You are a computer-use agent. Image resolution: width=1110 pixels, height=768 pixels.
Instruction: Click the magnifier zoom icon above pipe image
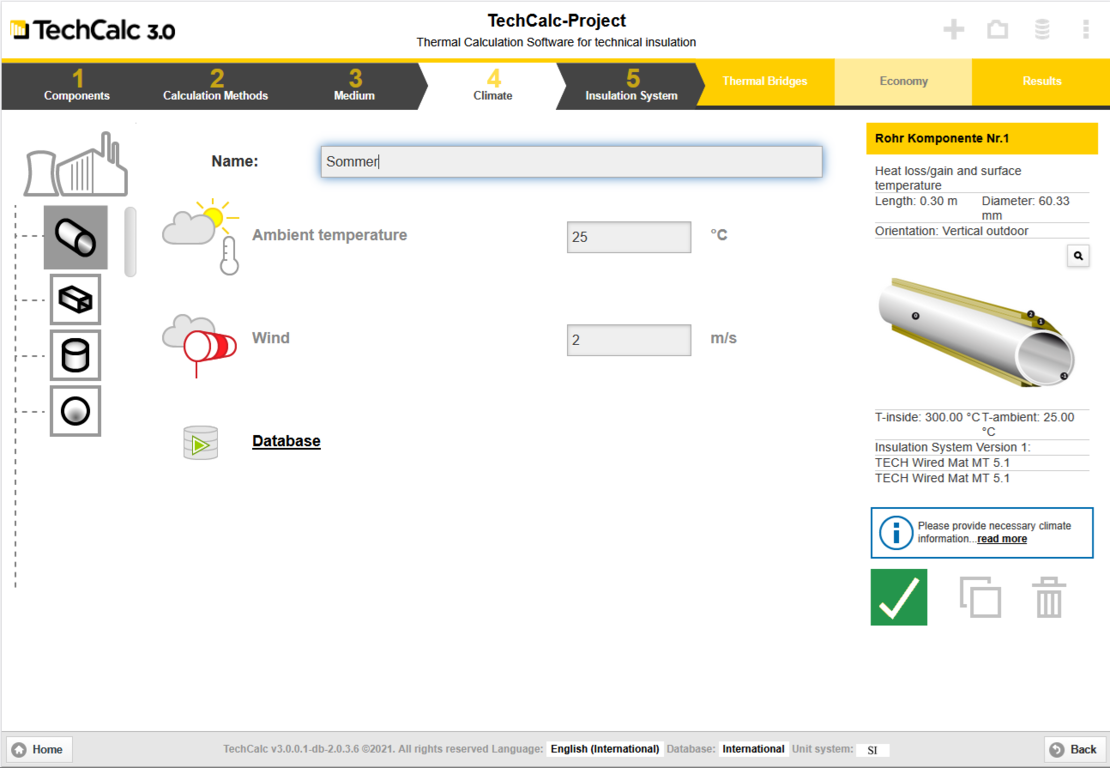tap(1078, 256)
